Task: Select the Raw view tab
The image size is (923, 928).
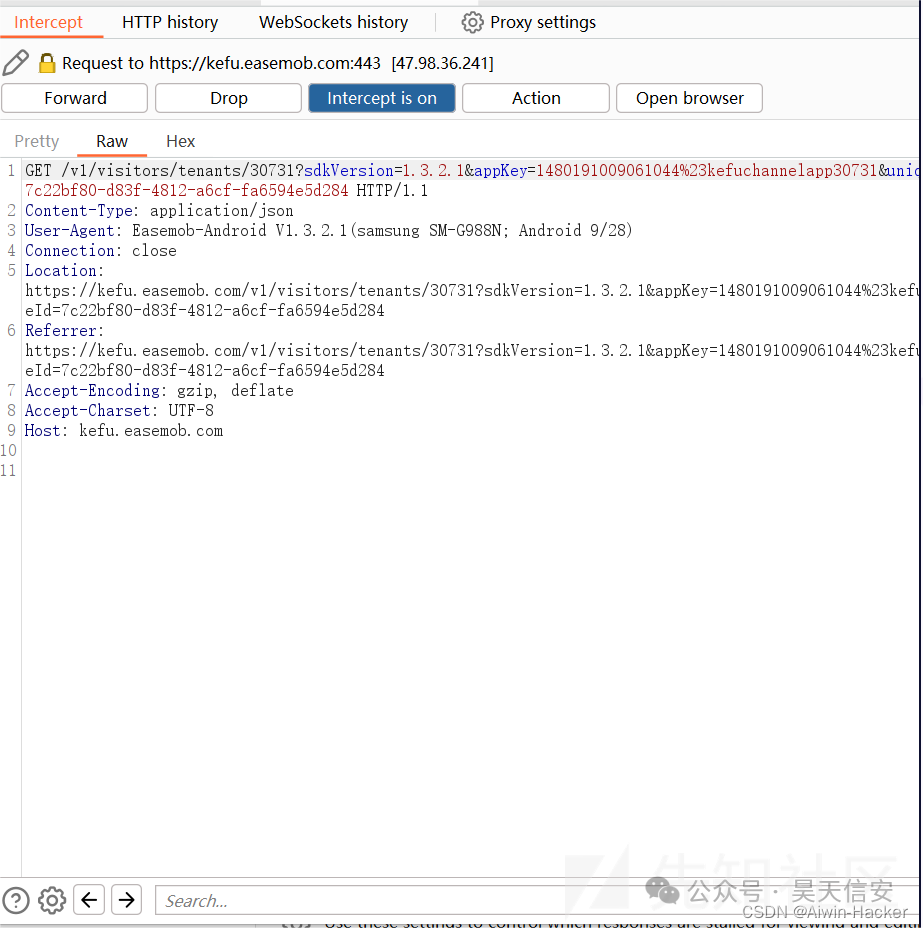Action: coord(112,141)
